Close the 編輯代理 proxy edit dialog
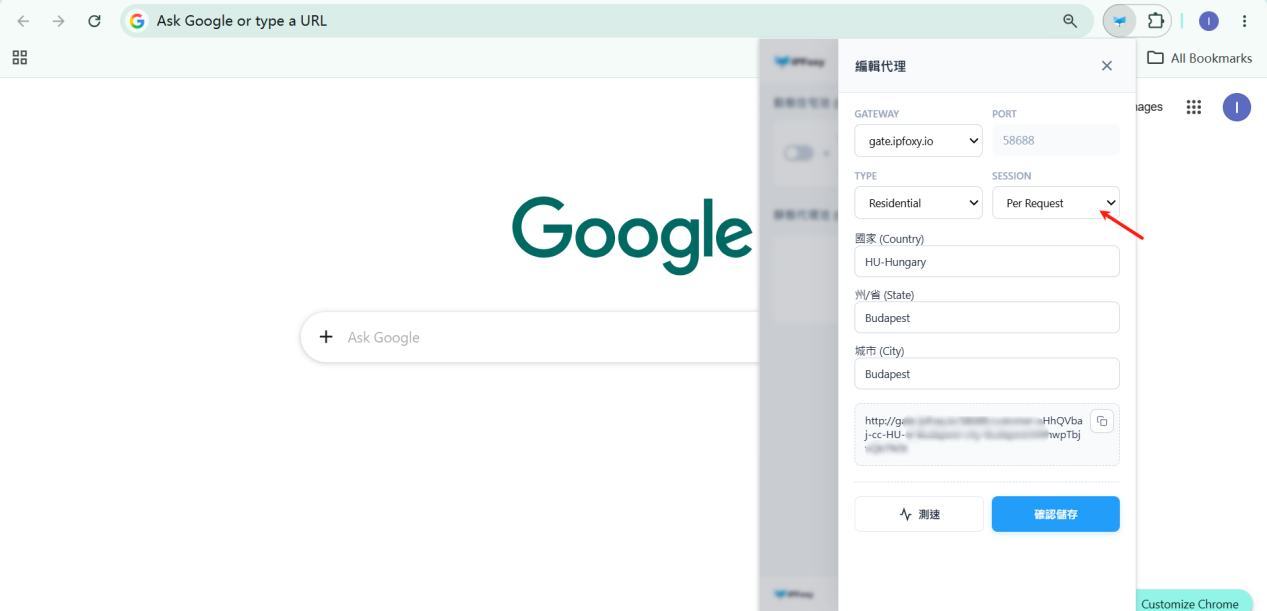 tap(1106, 66)
